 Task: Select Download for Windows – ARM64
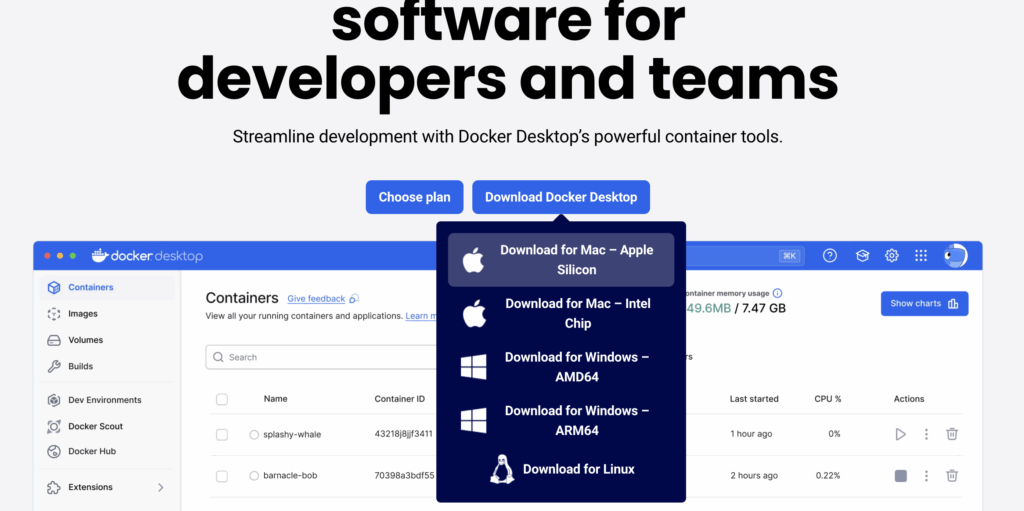(561, 421)
